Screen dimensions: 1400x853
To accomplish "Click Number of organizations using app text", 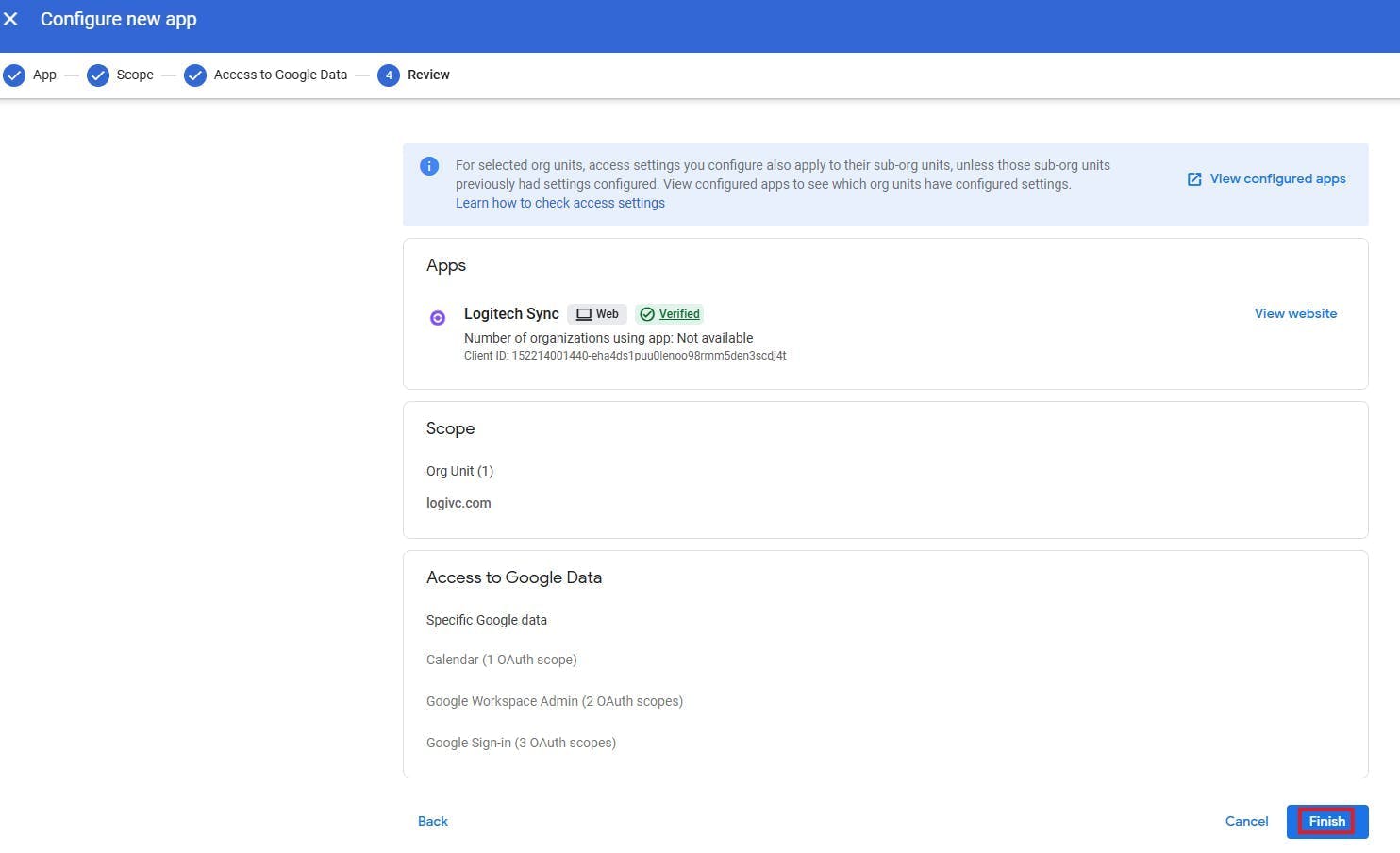I will pos(608,338).
